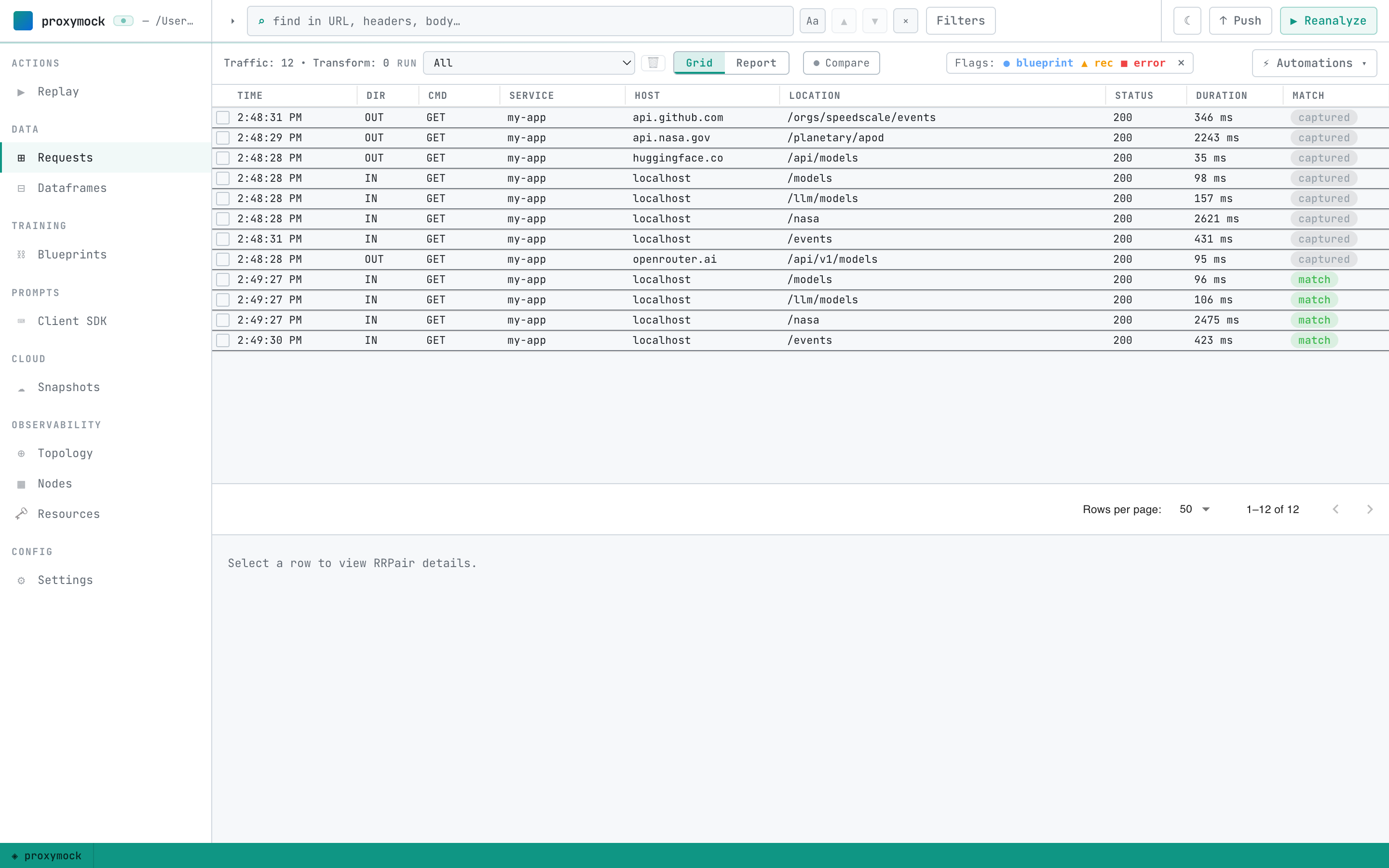Clear the search with the × button
The image size is (1389, 868).
pyautogui.click(x=906, y=21)
